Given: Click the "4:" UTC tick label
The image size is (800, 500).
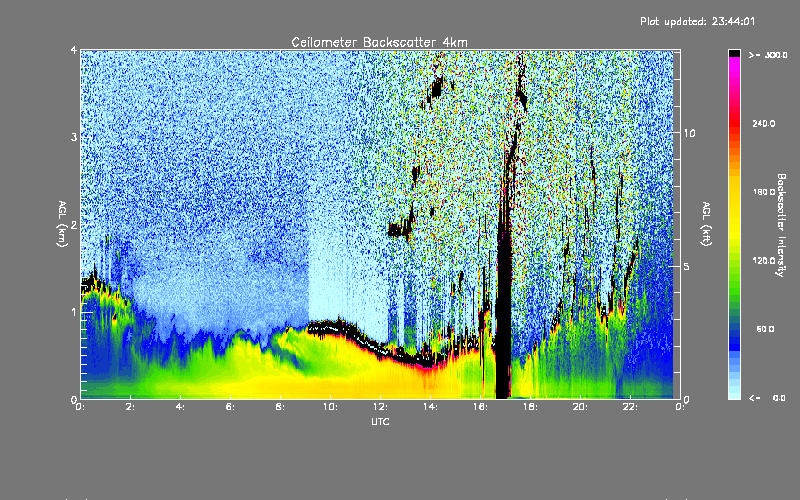Looking at the screenshot, I should (x=181, y=407).
